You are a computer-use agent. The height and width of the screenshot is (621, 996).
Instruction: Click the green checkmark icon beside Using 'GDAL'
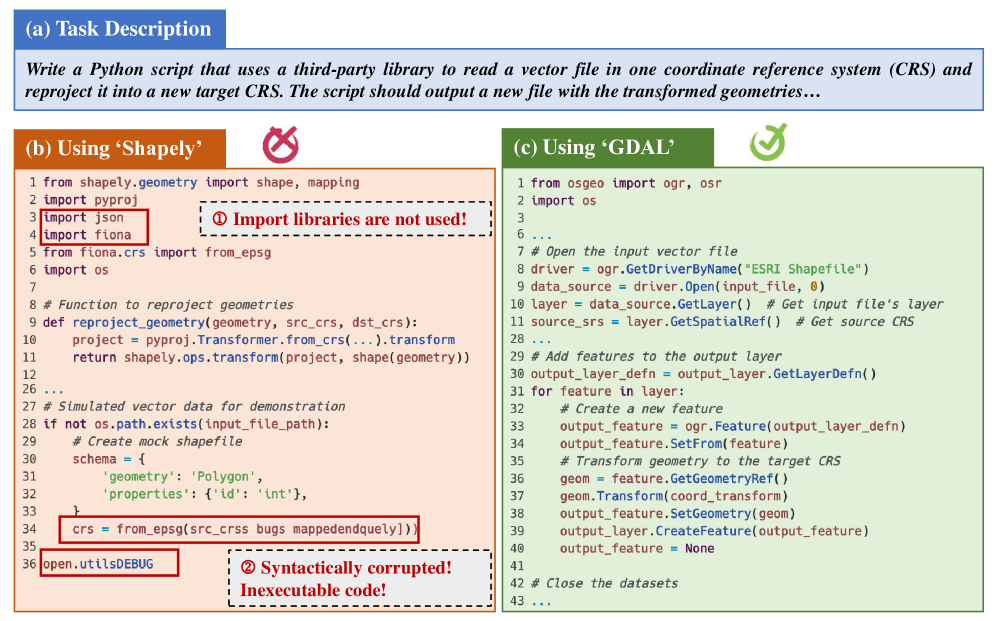pos(768,142)
